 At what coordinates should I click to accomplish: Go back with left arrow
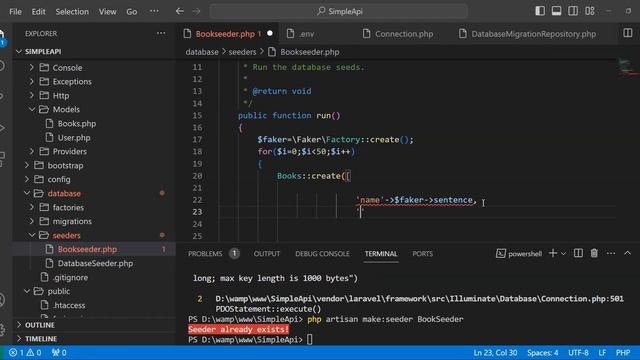pos(180,11)
